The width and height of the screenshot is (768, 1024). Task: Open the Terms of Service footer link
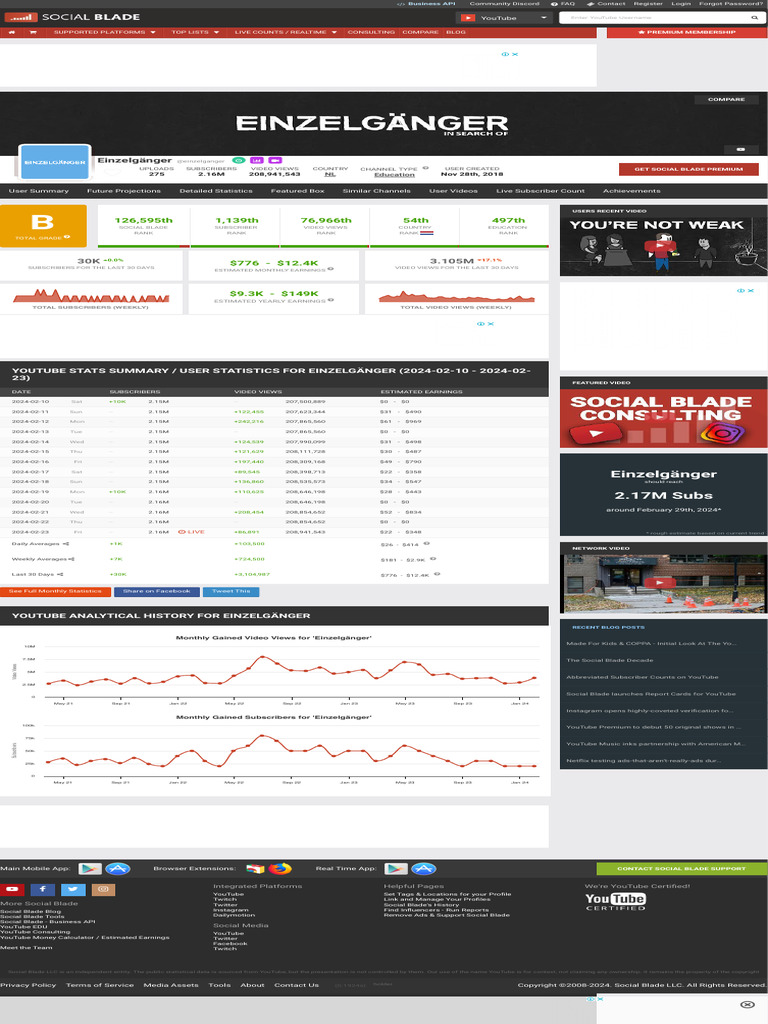pyautogui.click(x=100, y=985)
